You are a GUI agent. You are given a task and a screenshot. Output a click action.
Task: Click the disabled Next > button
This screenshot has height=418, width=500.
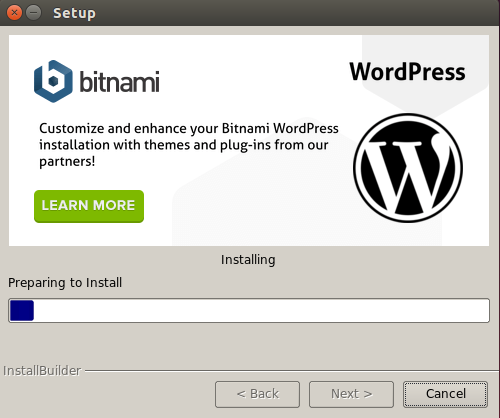coord(351,394)
